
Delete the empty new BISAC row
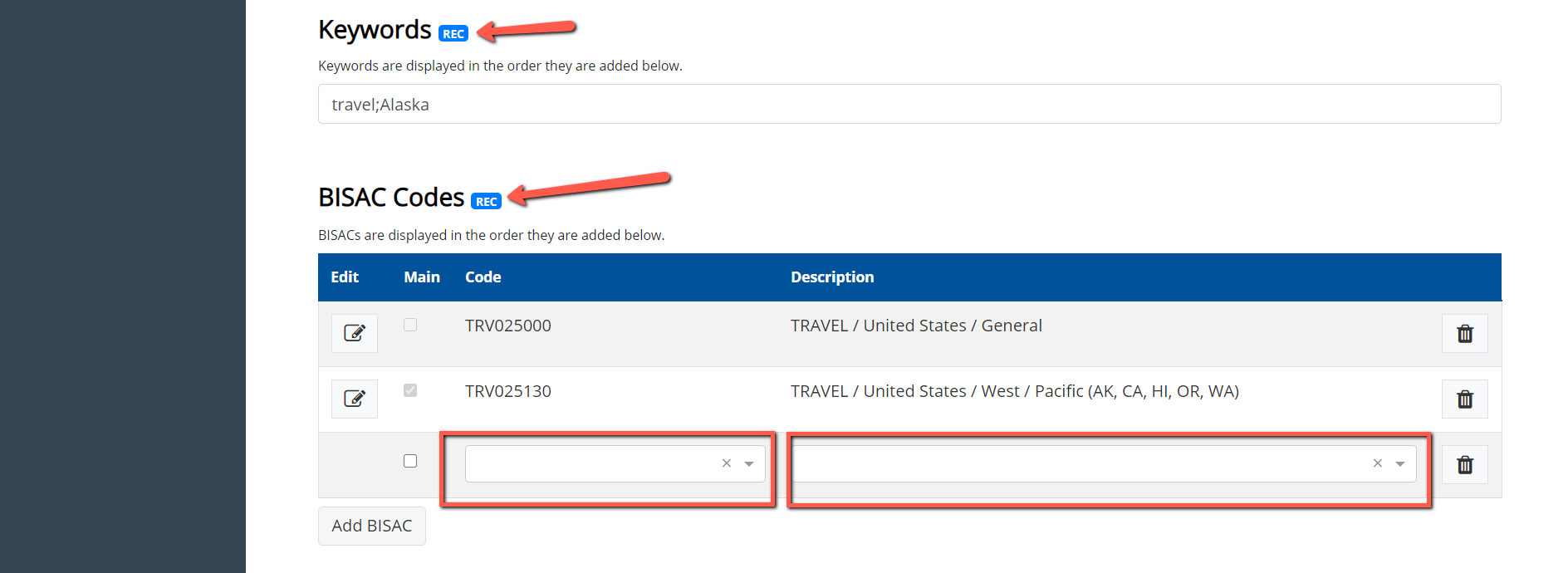(1464, 464)
